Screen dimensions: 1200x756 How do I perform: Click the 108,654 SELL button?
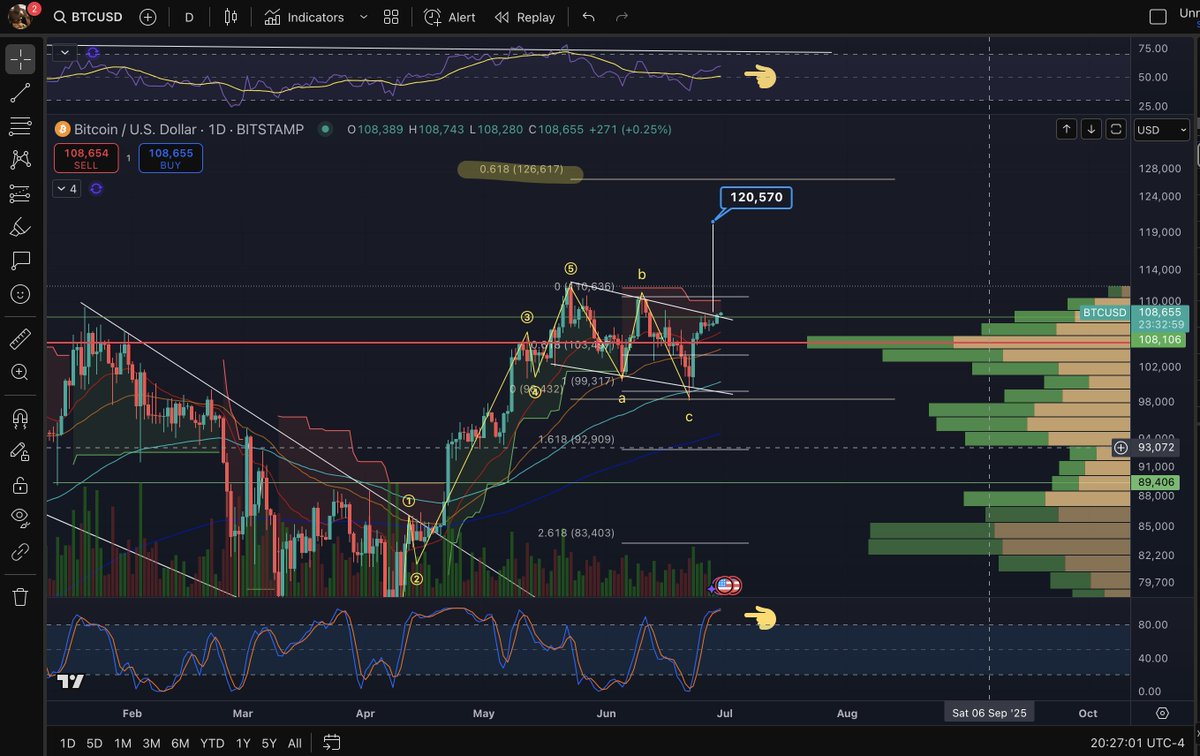coord(85,158)
